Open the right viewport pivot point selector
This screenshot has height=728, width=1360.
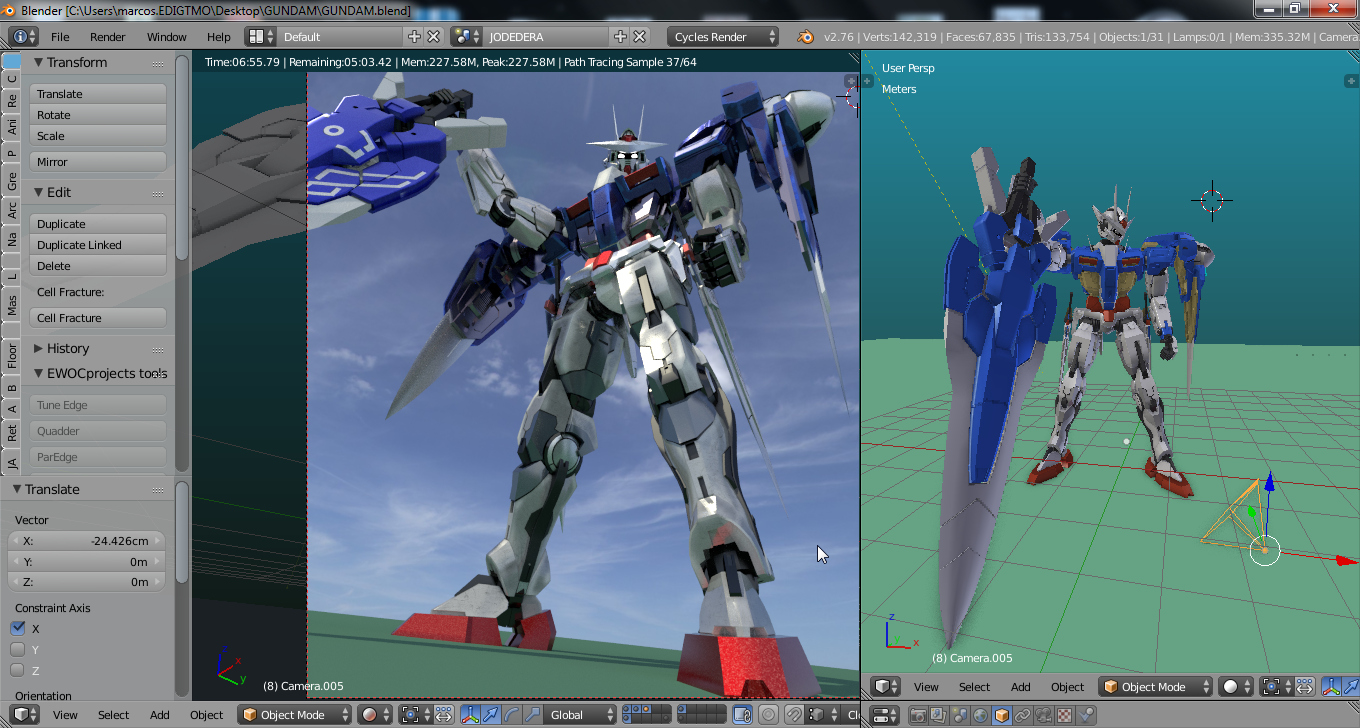[x=1277, y=687]
